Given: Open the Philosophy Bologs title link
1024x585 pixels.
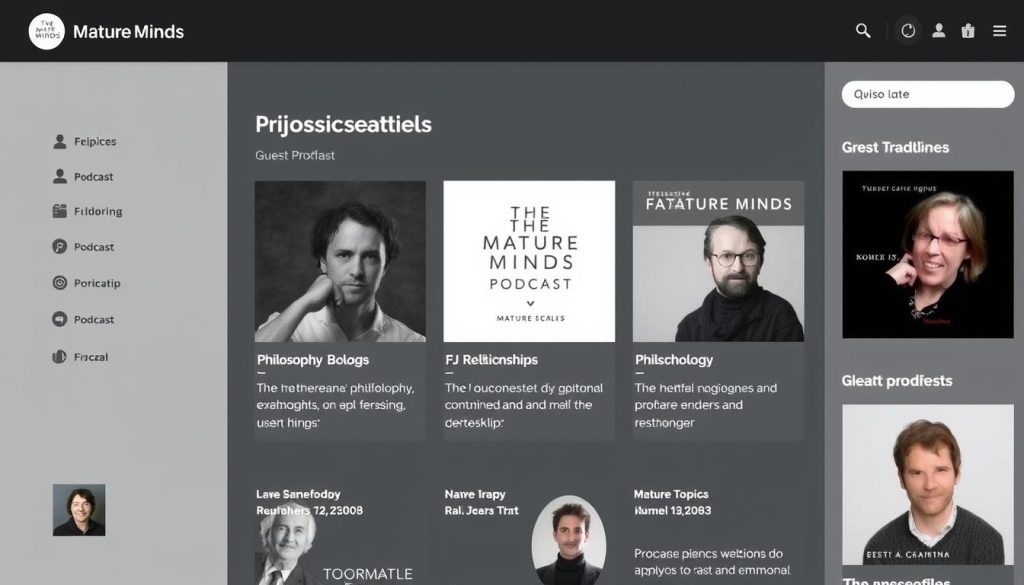Looking at the screenshot, I should [313, 360].
